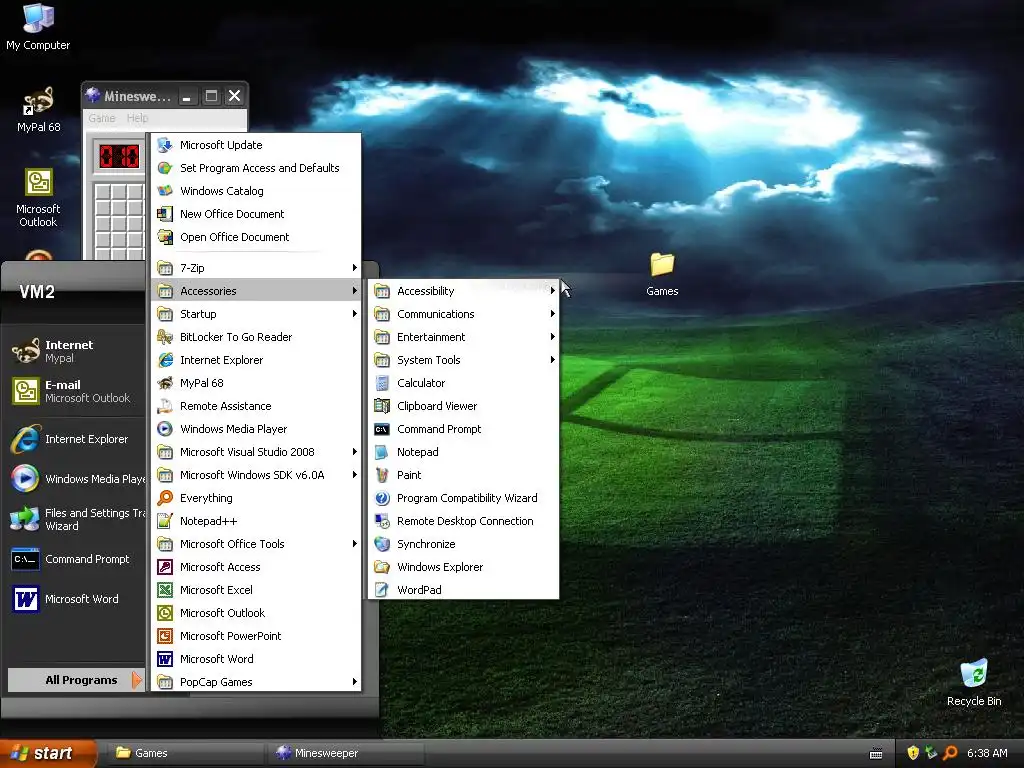Open Command Prompt icon in Accessories submenu
Image resolution: width=1024 pixels, height=768 pixels.
[x=382, y=429]
